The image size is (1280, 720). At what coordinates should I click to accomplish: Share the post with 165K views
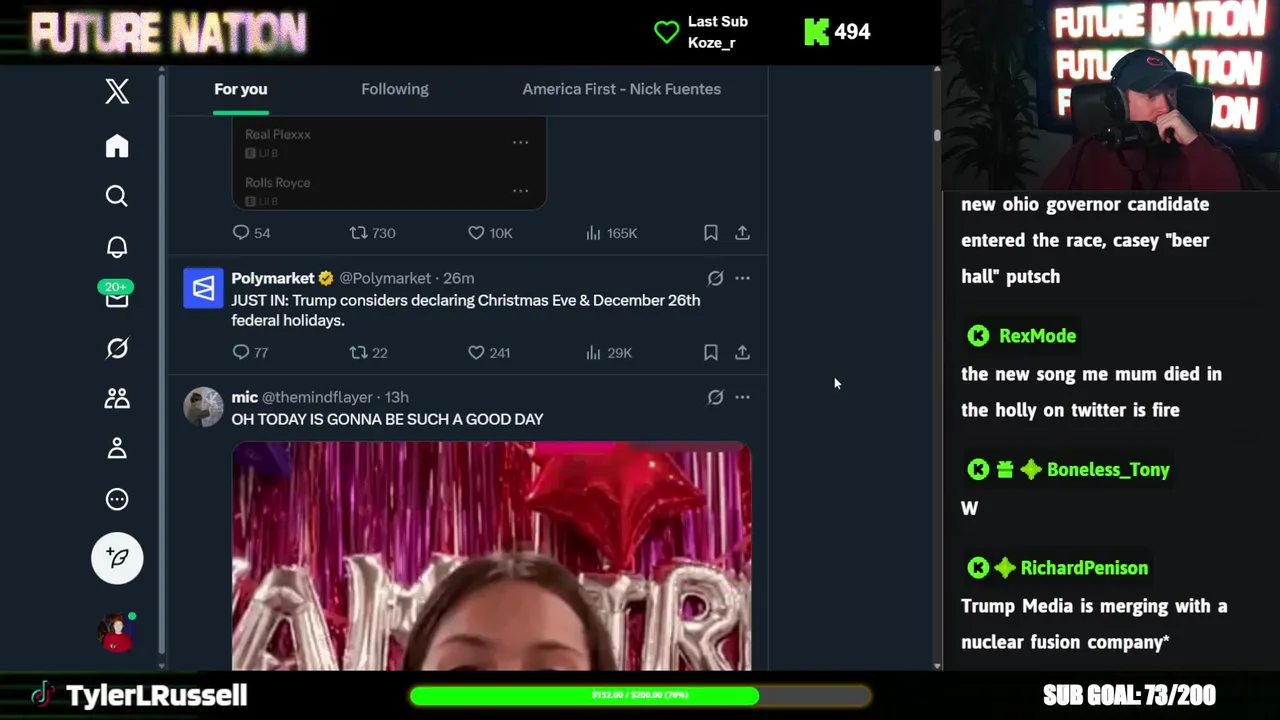[742, 233]
